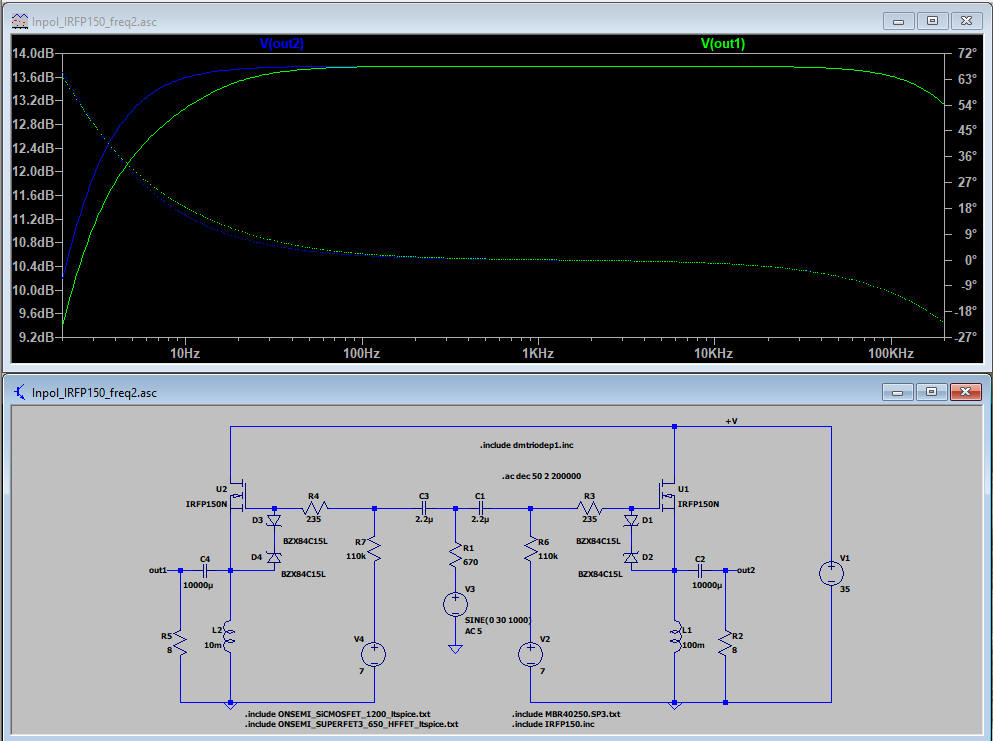Click the AC 5 source value
The height and width of the screenshot is (741, 993).
click(474, 631)
